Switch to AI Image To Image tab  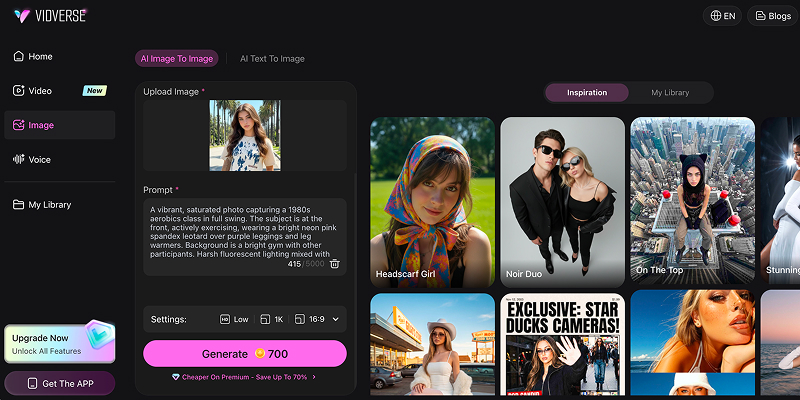coord(177,59)
